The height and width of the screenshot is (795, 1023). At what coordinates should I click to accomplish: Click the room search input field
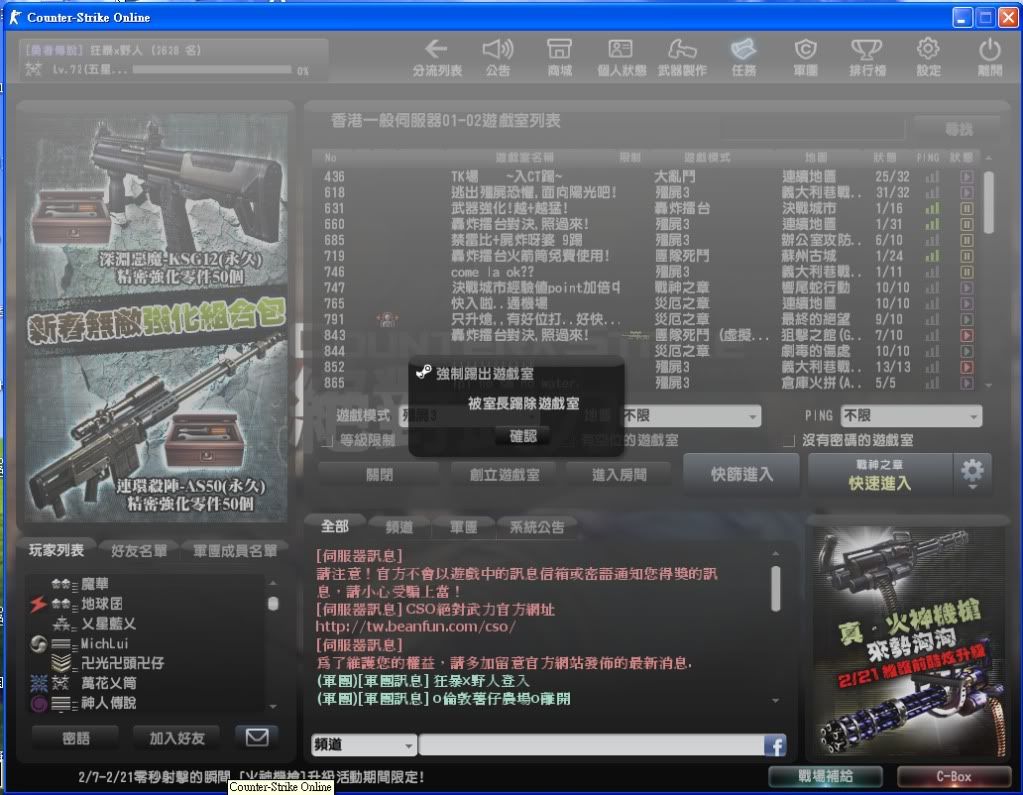[x=812, y=129]
